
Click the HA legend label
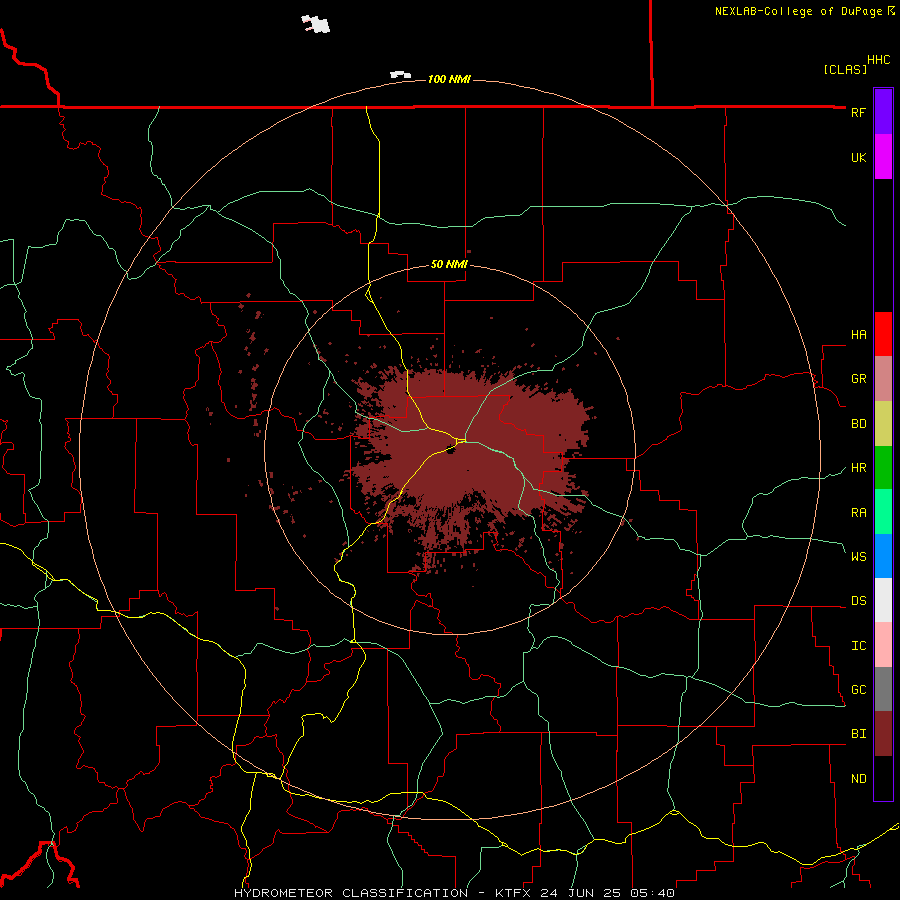pos(858,334)
